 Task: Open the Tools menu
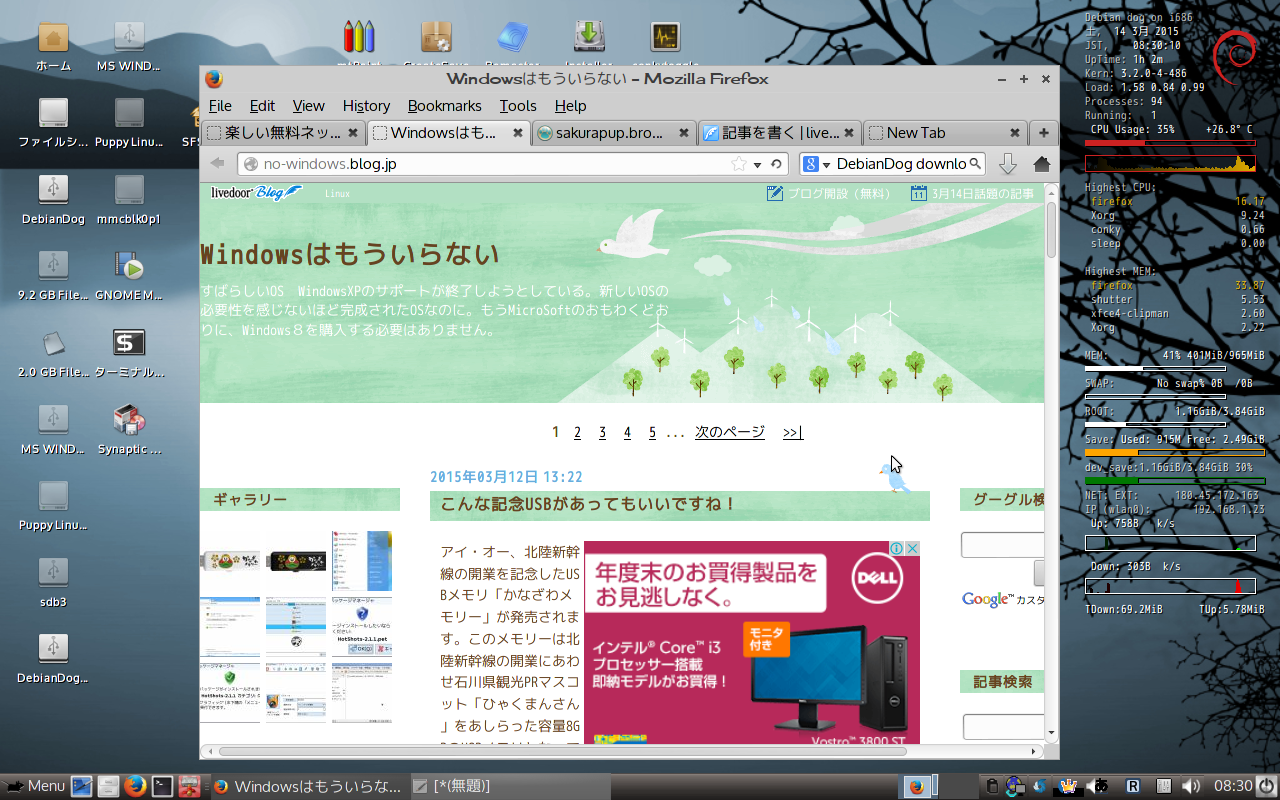(x=518, y=106)
